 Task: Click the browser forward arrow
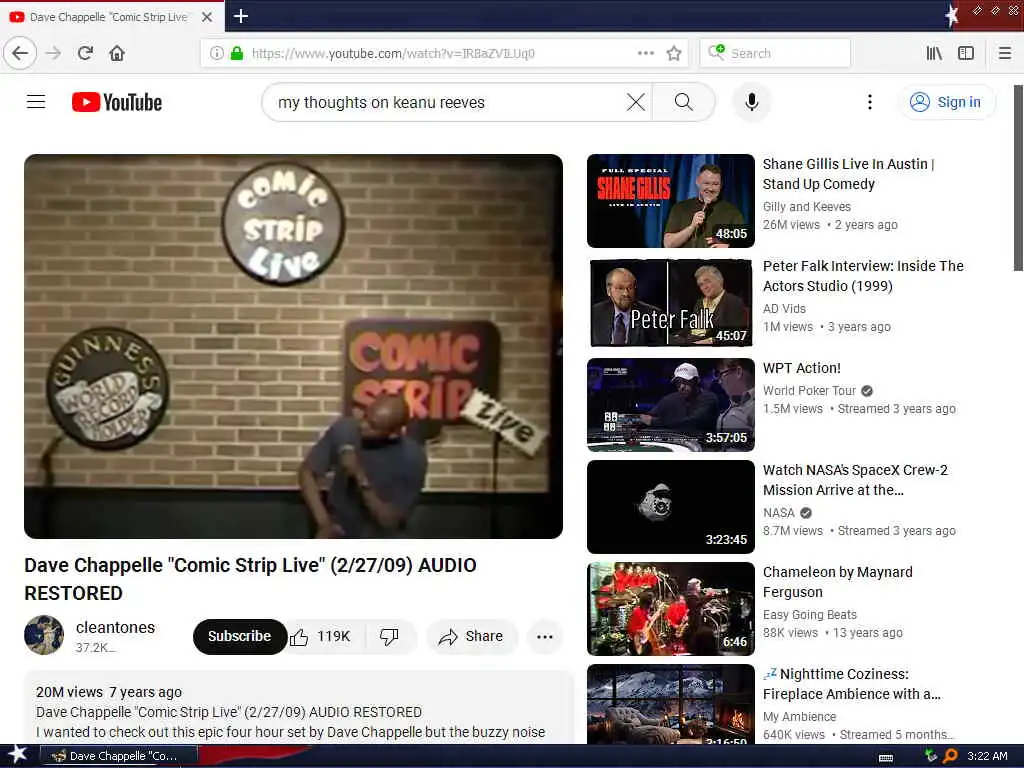[x=54, y=53]
